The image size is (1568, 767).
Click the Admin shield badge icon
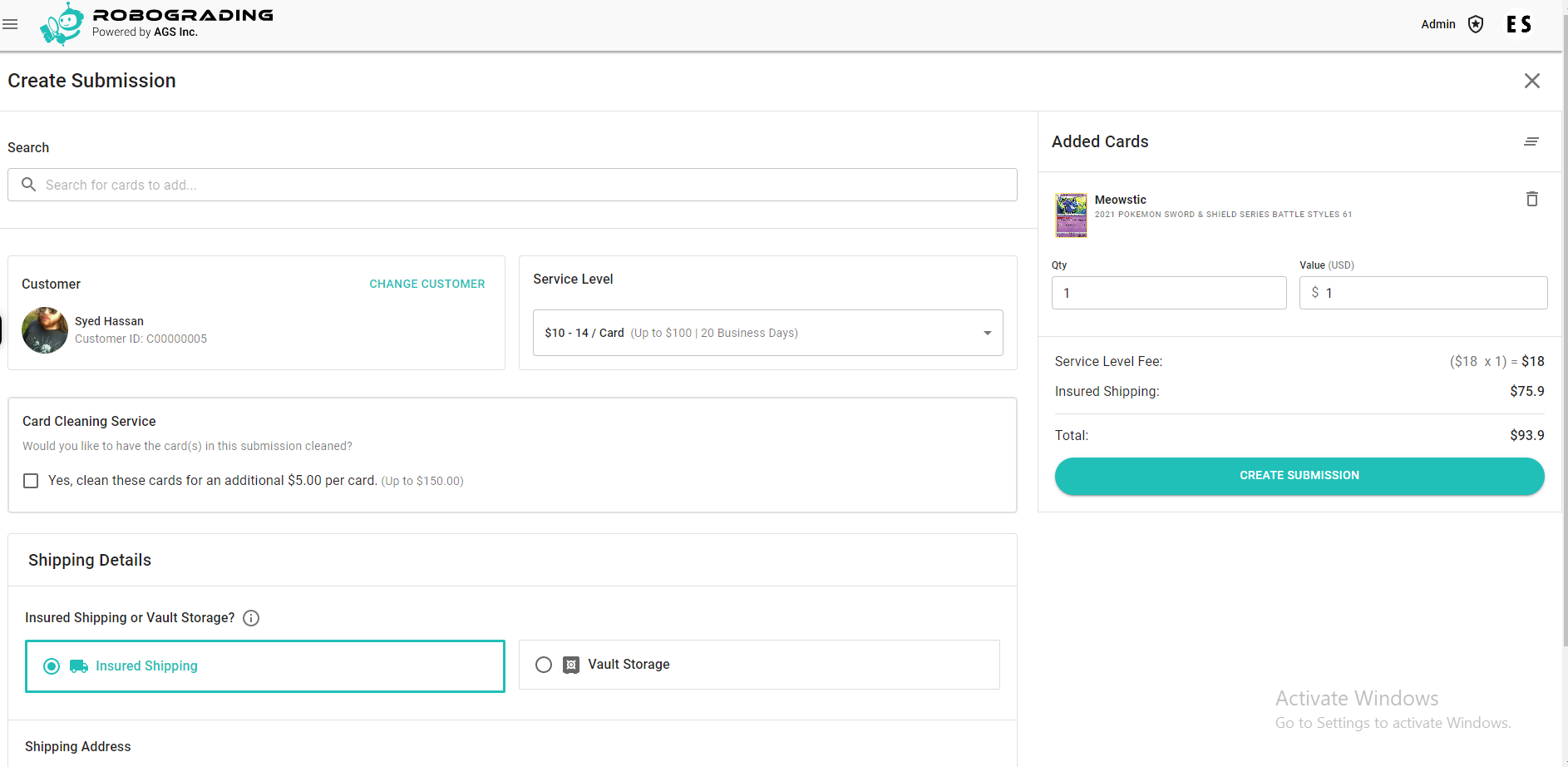tap(1476, 24)
